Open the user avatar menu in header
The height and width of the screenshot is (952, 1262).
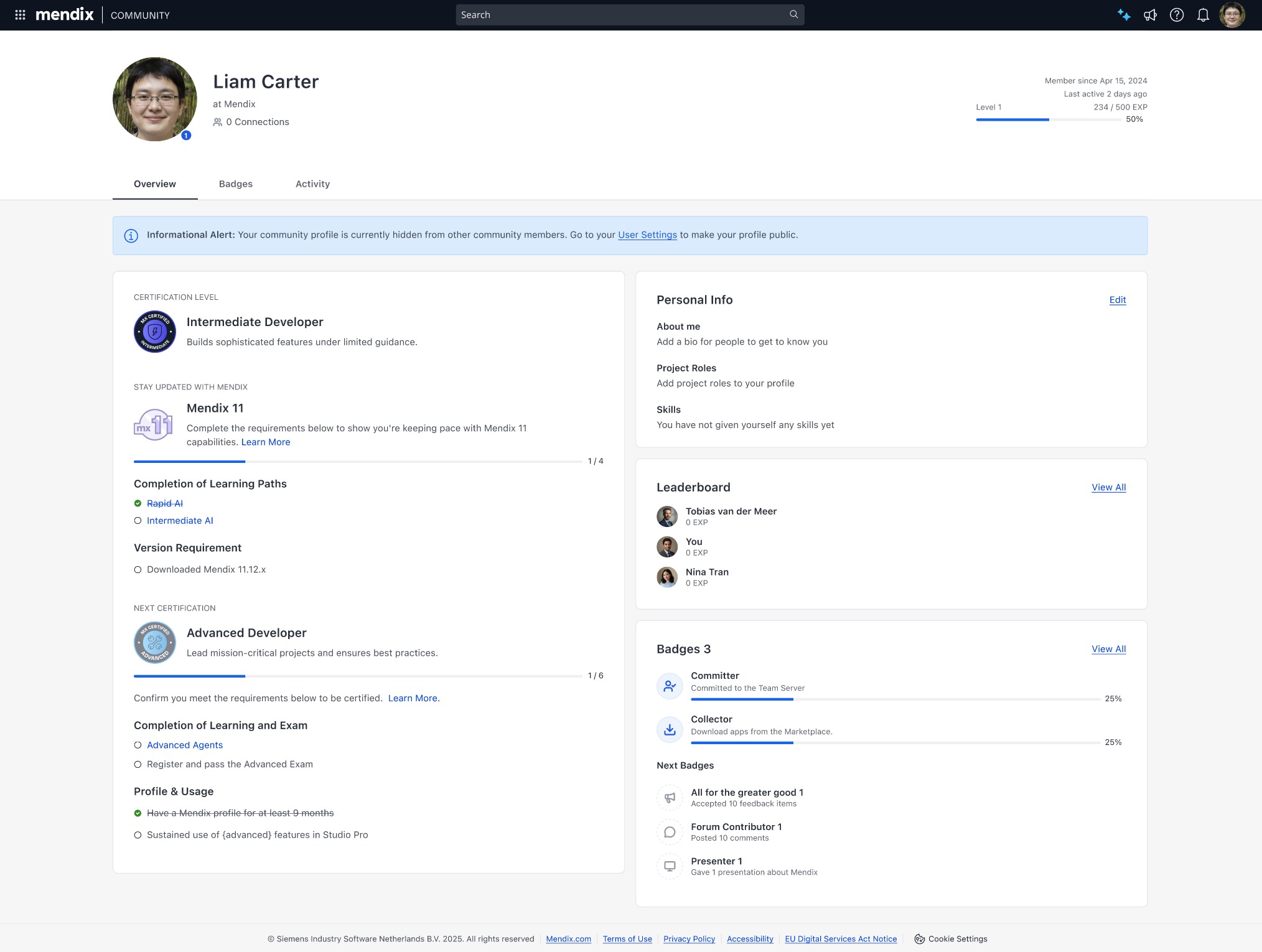click(x=1232, y=15)
